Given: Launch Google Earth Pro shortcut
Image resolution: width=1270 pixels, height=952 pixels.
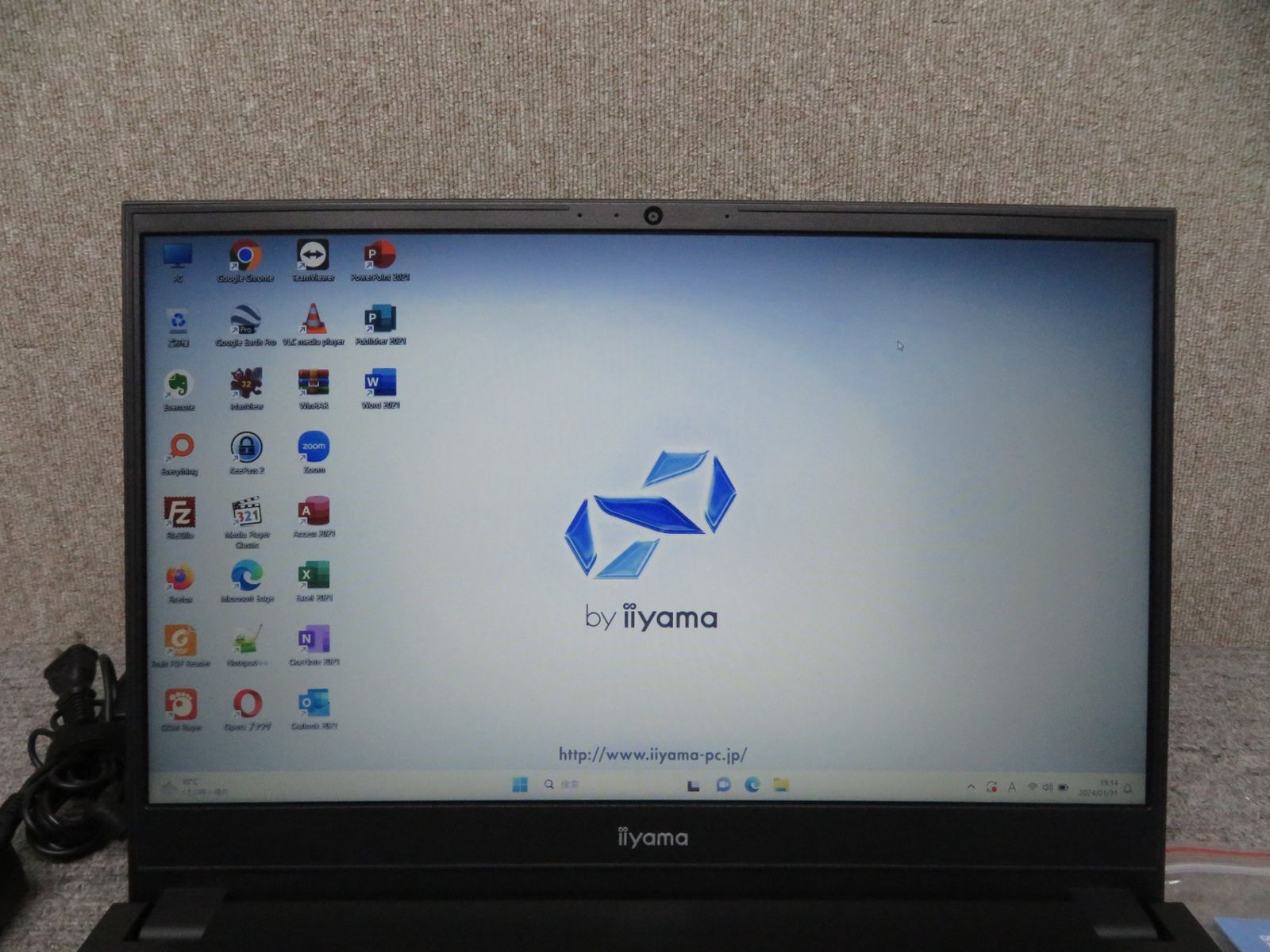Looking at the screenshot, I should 245,325.
